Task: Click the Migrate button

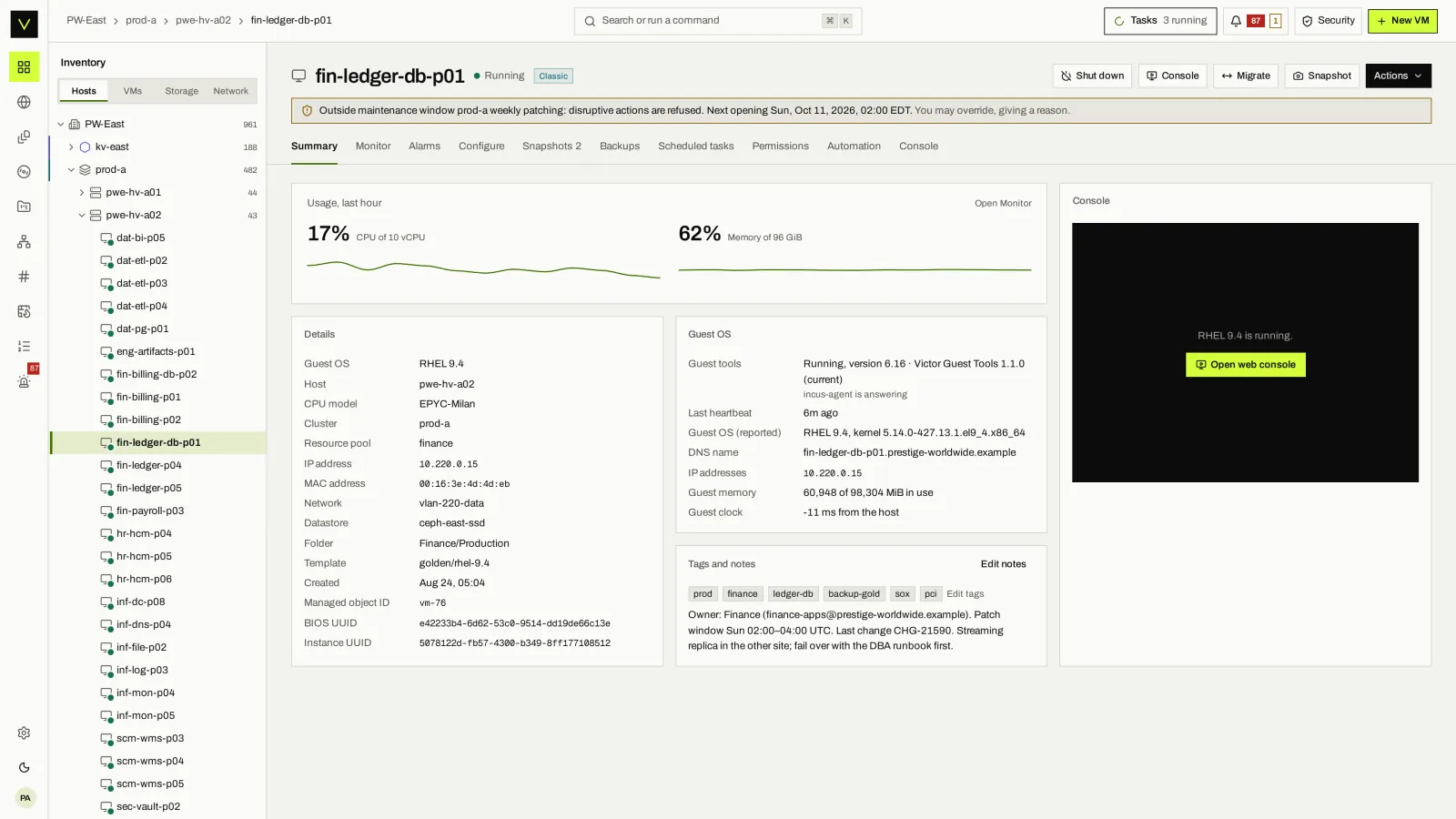Action: [1246, 76]
